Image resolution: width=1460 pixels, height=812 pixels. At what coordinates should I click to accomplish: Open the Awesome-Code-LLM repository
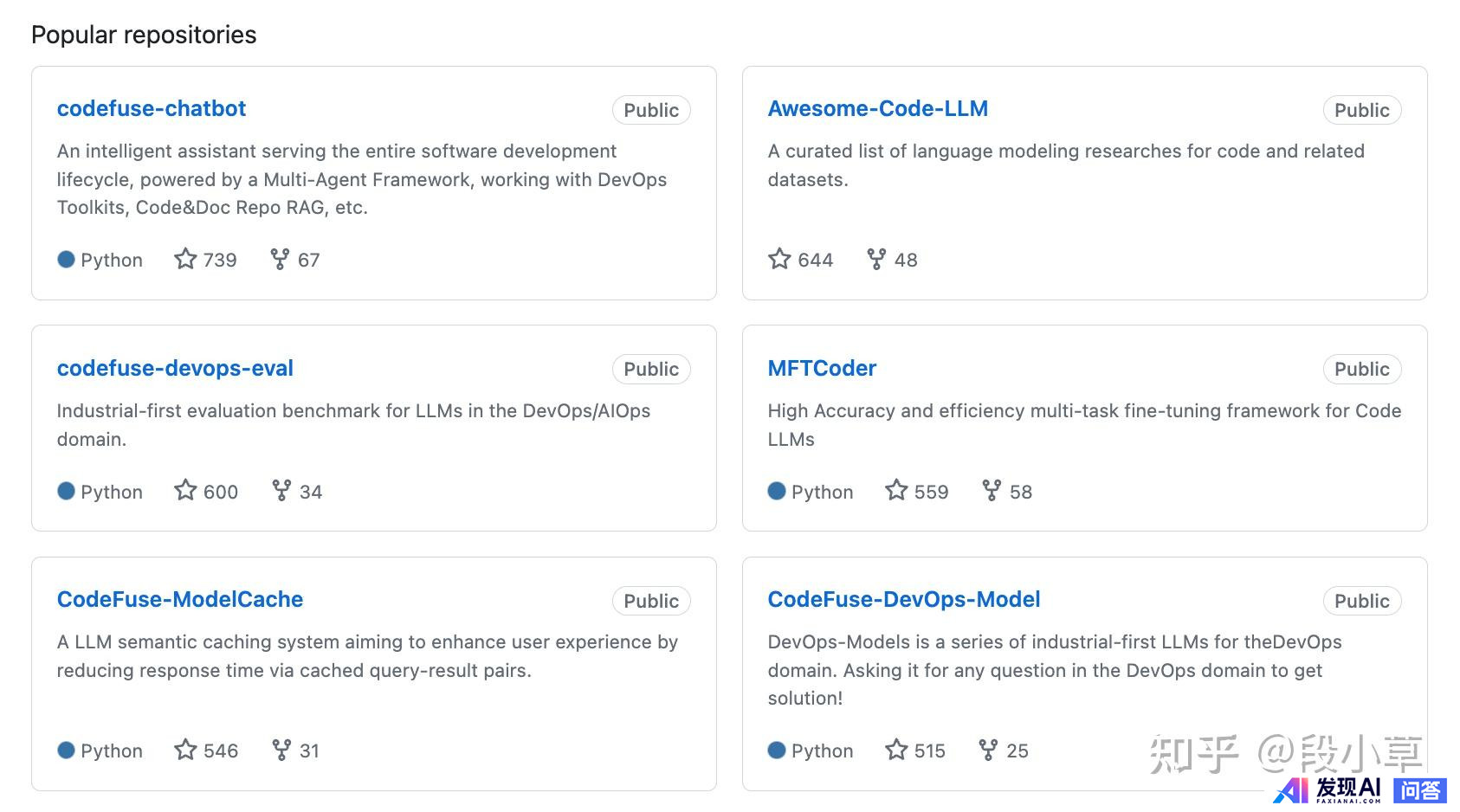point(877,109)
